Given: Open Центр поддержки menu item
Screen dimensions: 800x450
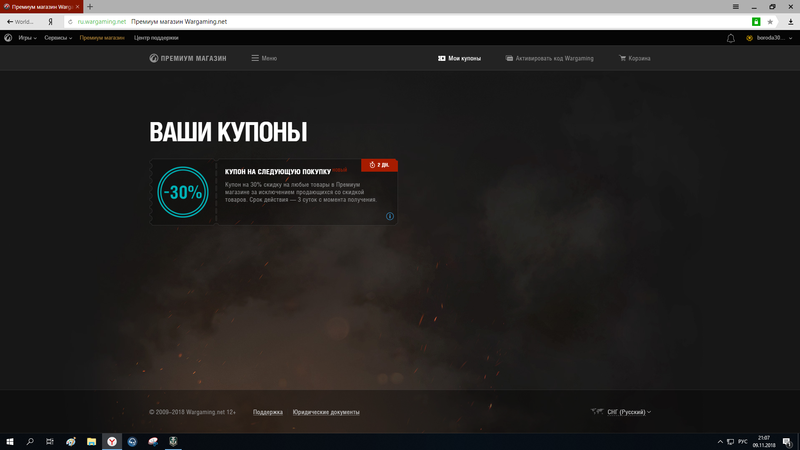Looking at the screenshot, I should (x=156, y=38).
